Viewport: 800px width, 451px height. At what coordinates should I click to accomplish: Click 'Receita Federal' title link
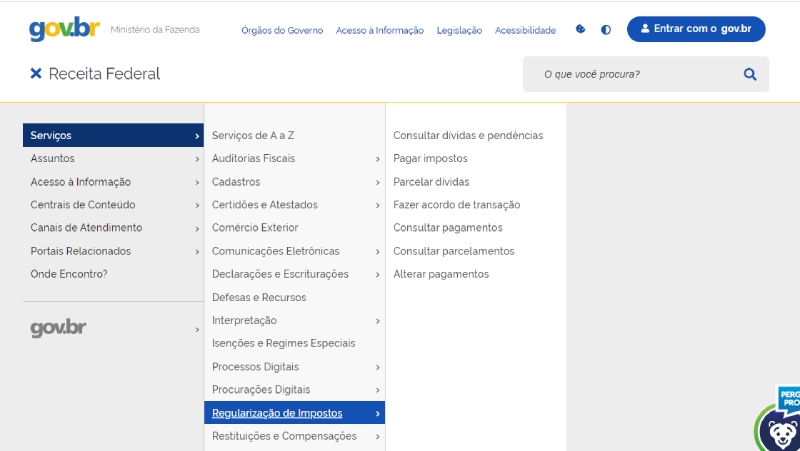click(x=104, y=73)
